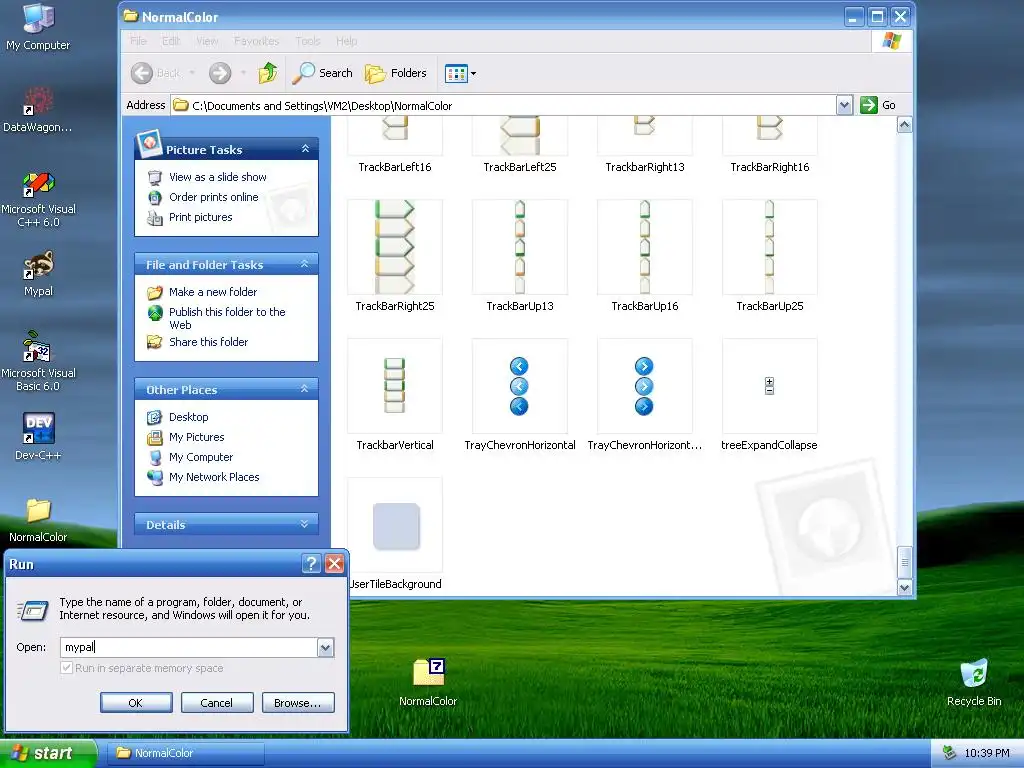
Task: Open the Help menu
Action: (347, 40)
